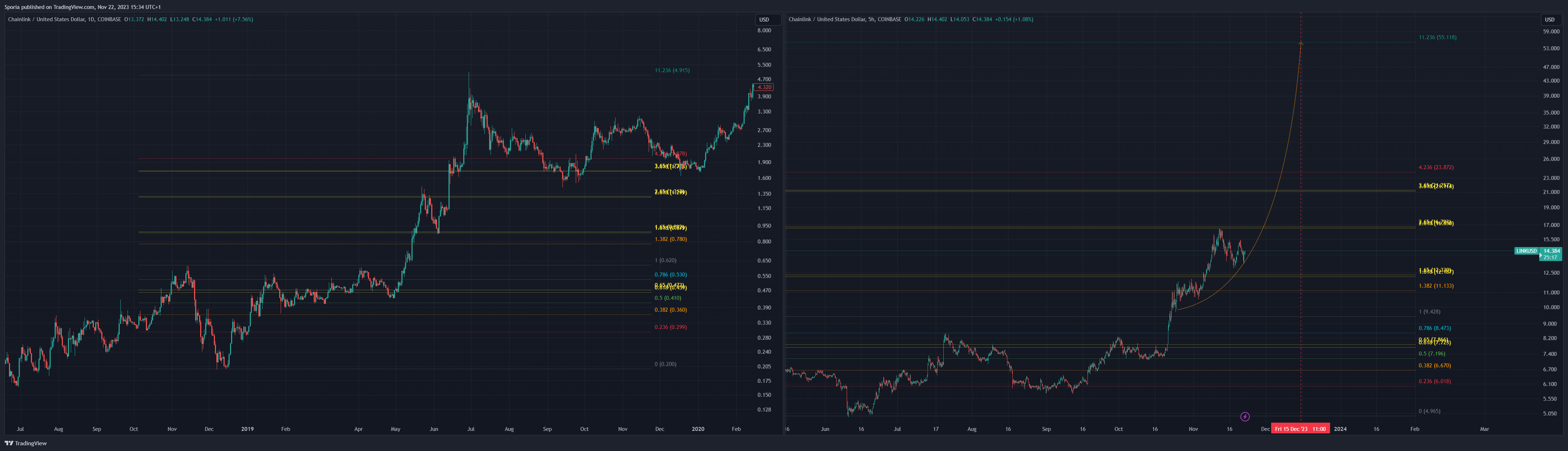Viewport: 1568px width, 451px height.
Task: Click the 0.128 price axis label
Action: pyautogui.click(x=764, y=410)
